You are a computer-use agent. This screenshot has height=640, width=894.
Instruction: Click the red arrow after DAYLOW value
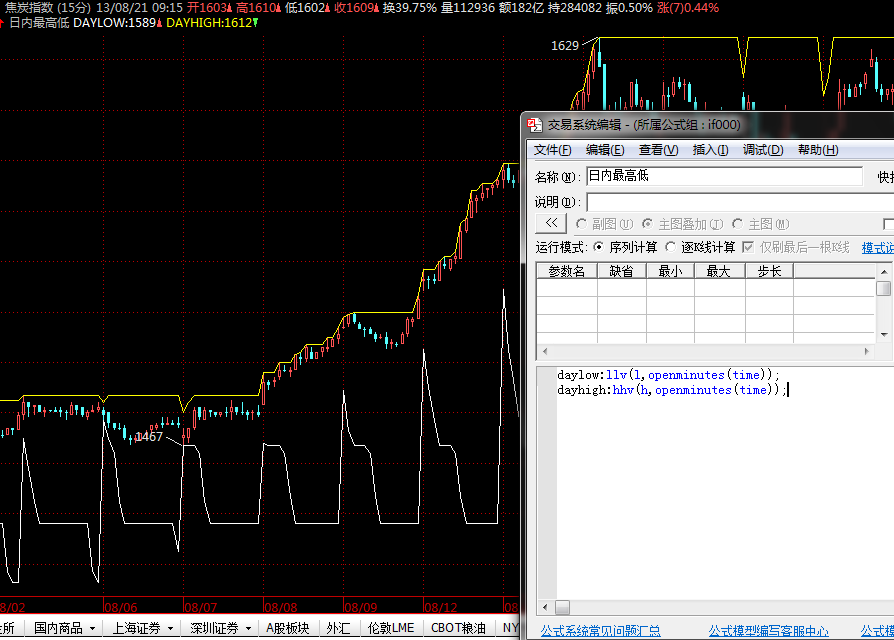(160, 22)
